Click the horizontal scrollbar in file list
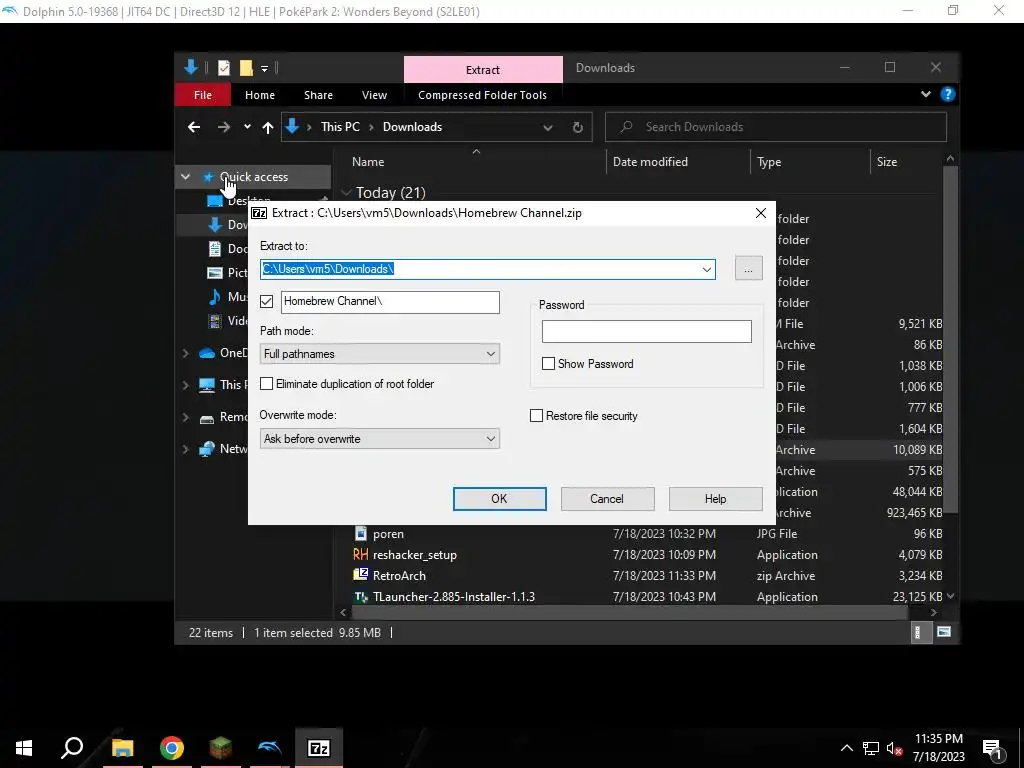1024x768 pixels. 630,613
